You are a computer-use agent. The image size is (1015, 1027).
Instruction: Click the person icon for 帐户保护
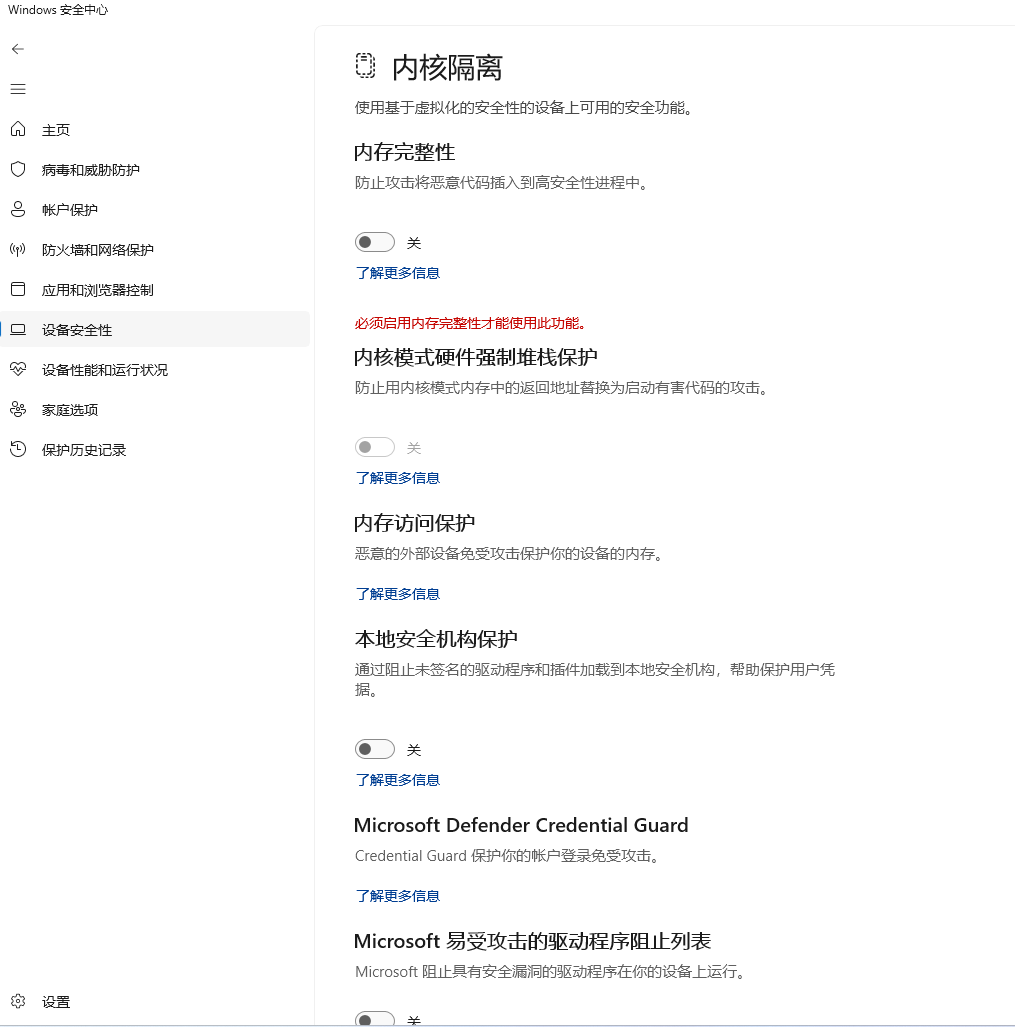pos(18,209)
